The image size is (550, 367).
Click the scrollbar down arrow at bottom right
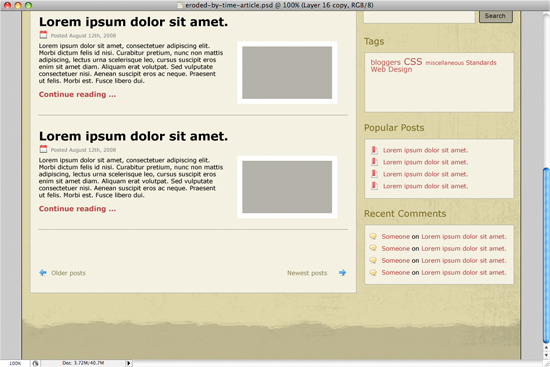pyautogui.click(x=546, y=355)
